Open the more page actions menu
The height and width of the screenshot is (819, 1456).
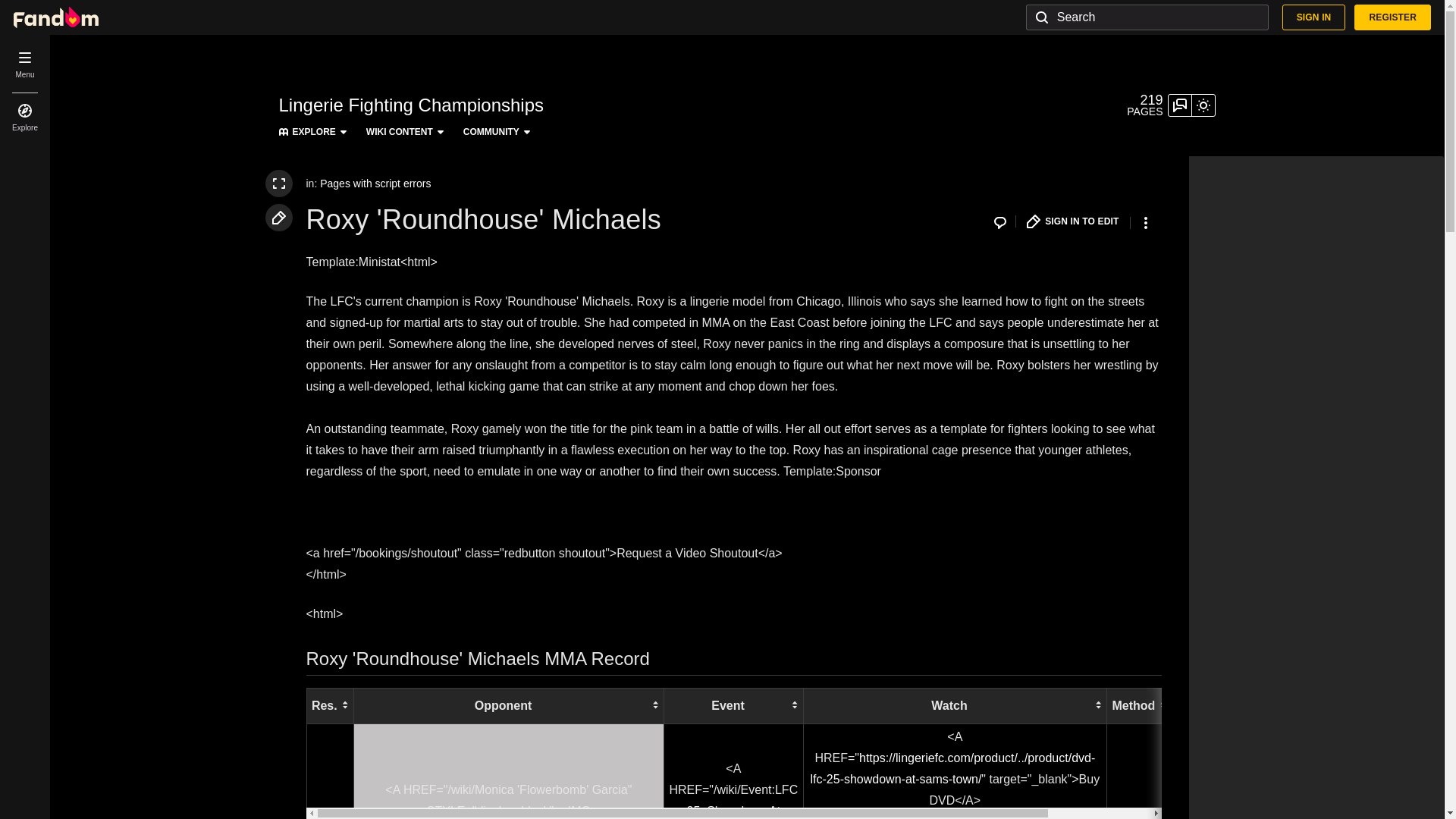(1146, 223)
